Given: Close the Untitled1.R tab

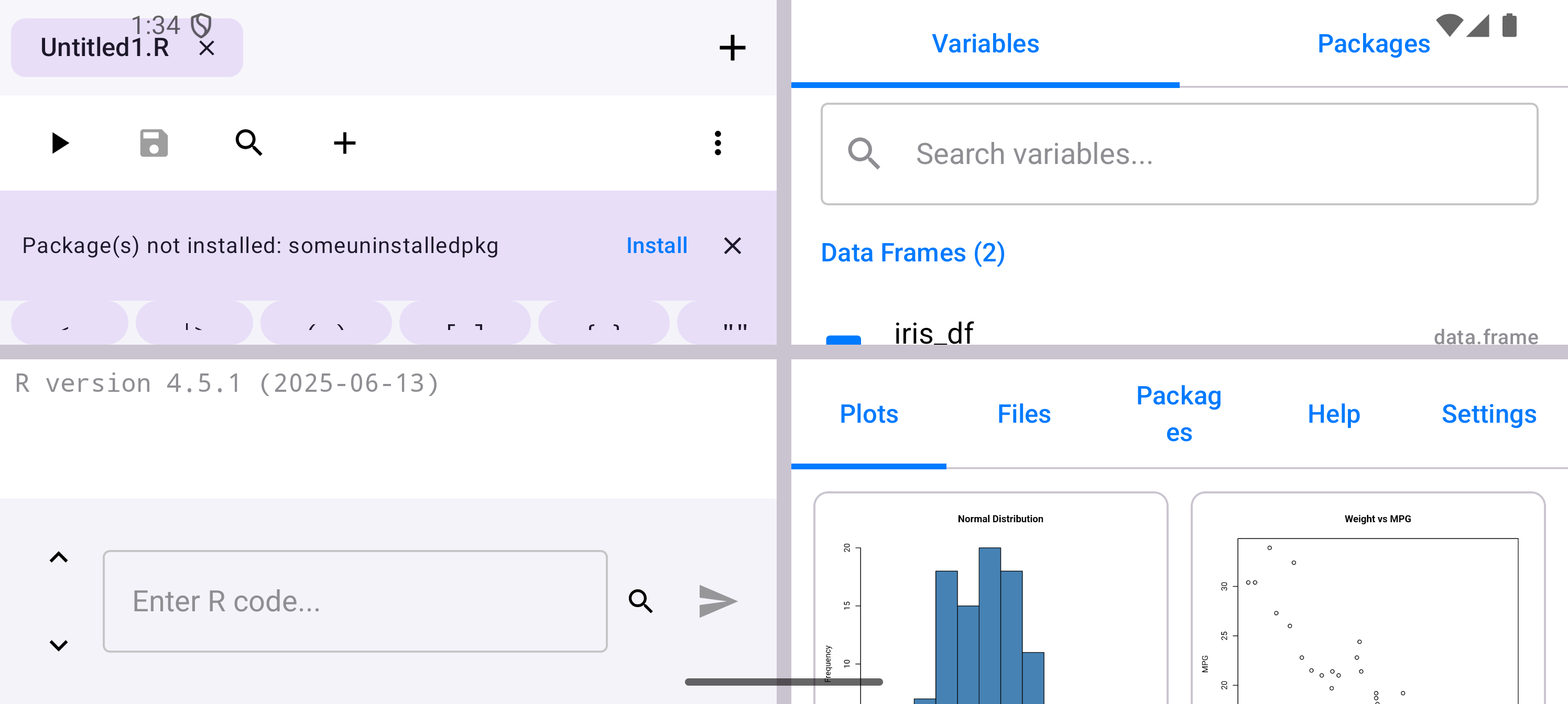Looking at the screenshot, I should 207,48.
